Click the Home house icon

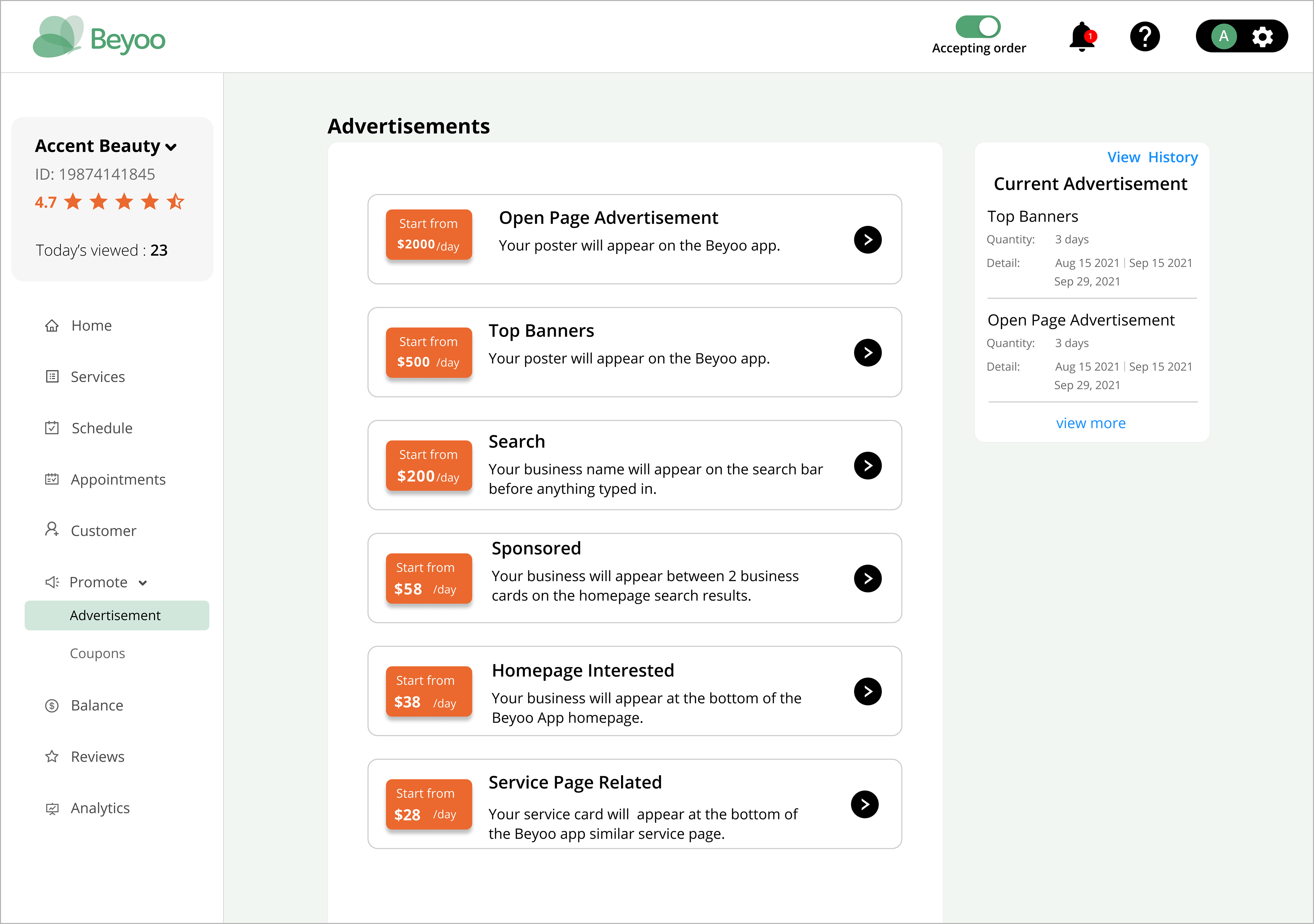[52, 325]
